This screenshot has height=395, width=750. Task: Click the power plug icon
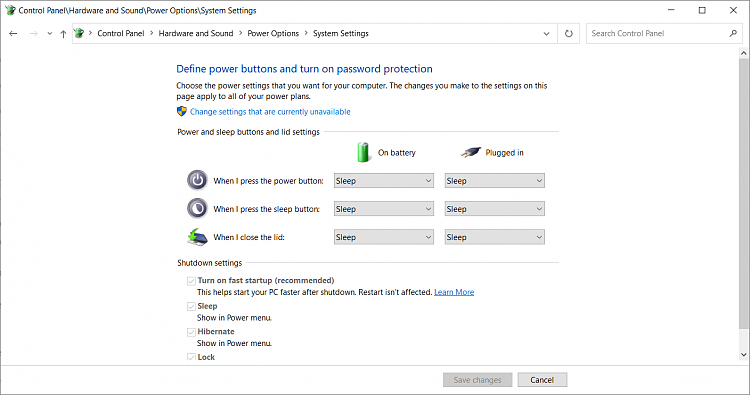471,152
